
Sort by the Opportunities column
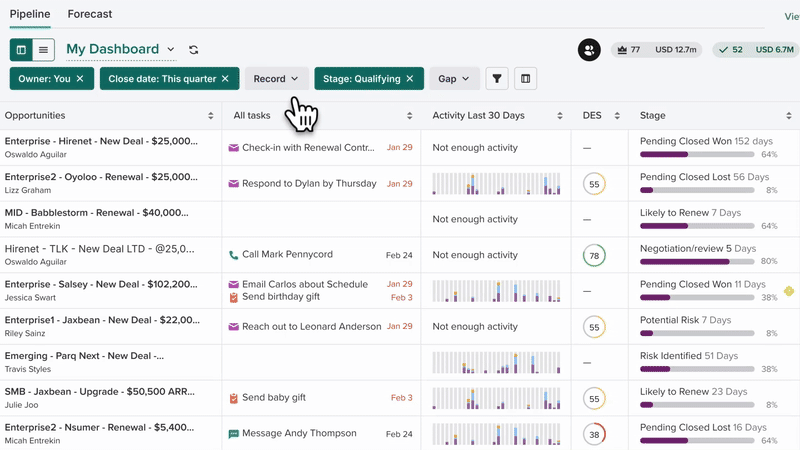[211, 116]
